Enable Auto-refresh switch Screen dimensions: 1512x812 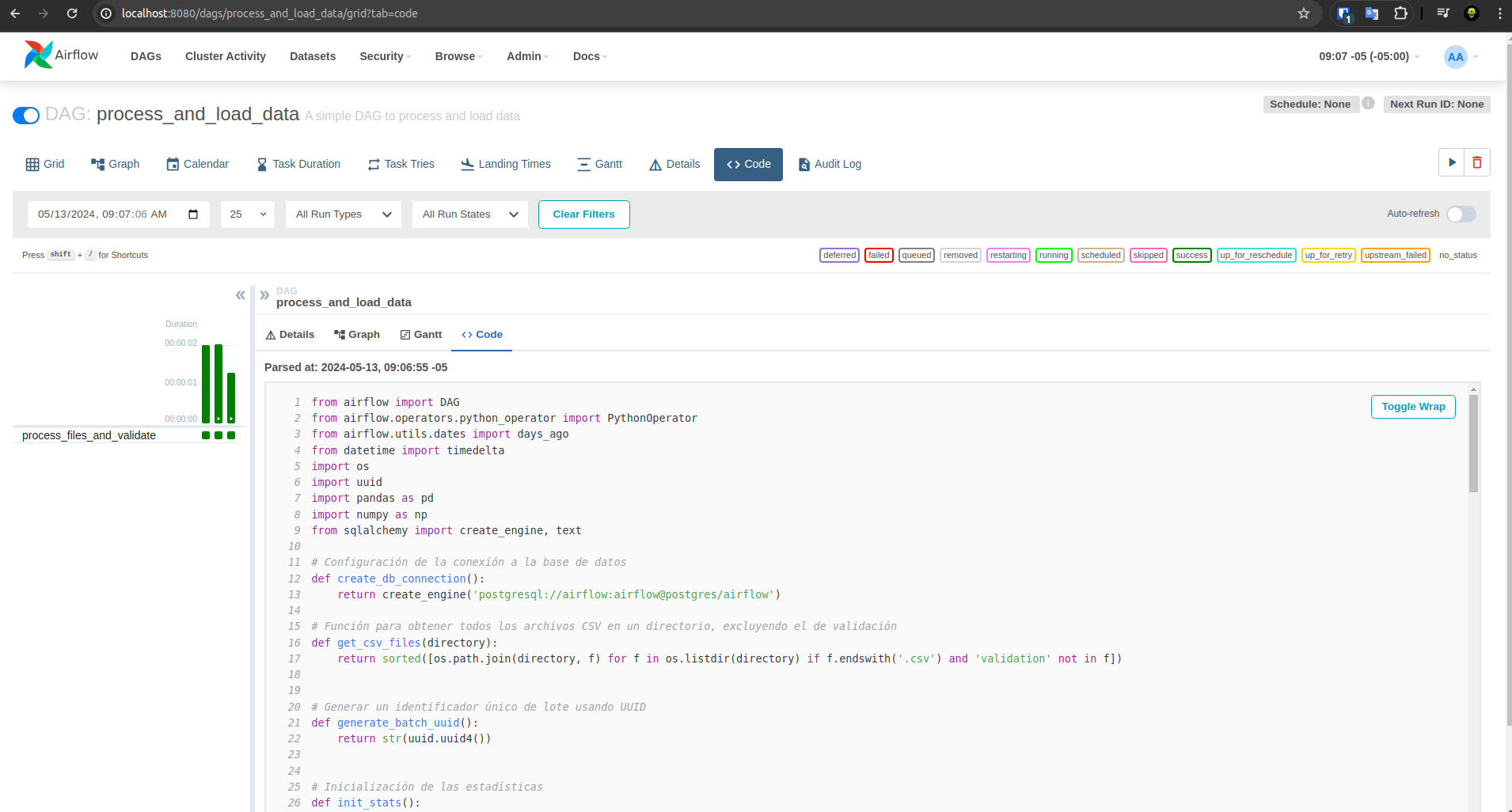pyautogui.click(x=1461, y=214)
